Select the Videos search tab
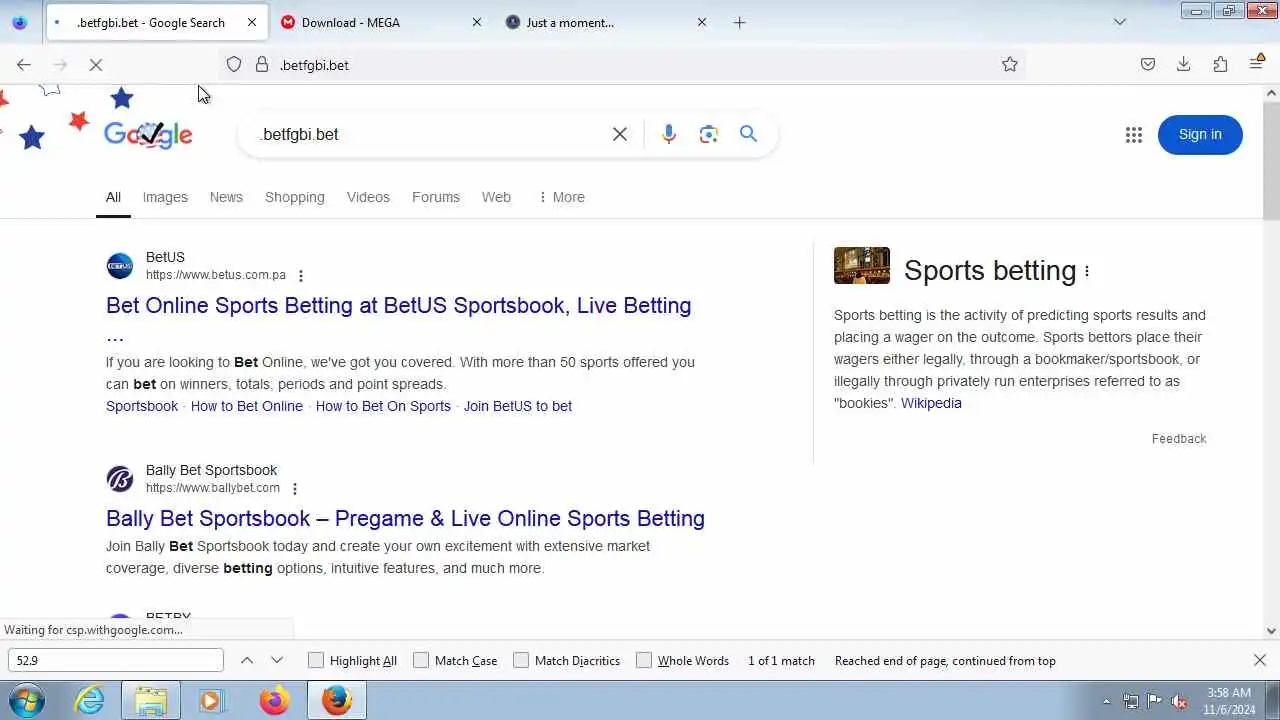This screenshot has height=720, width=1280. click(x=368, y=197)
